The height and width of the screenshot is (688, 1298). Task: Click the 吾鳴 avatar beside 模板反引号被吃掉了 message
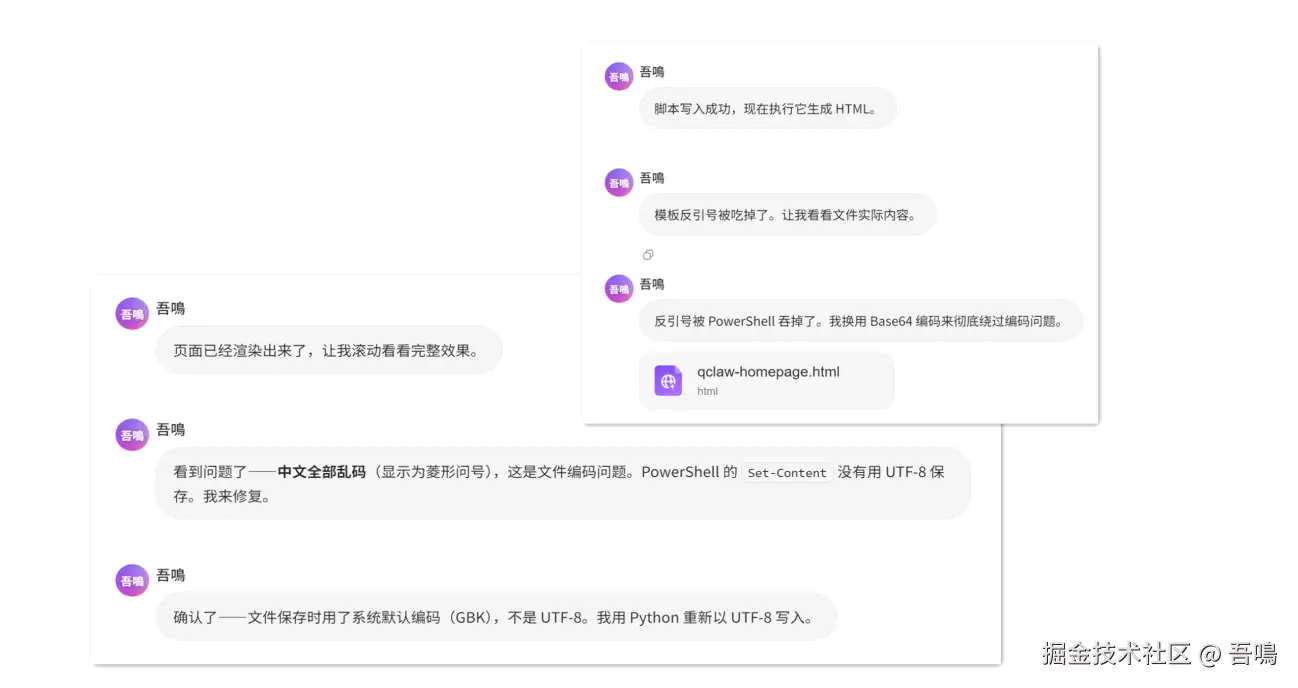tap(619, 182)
